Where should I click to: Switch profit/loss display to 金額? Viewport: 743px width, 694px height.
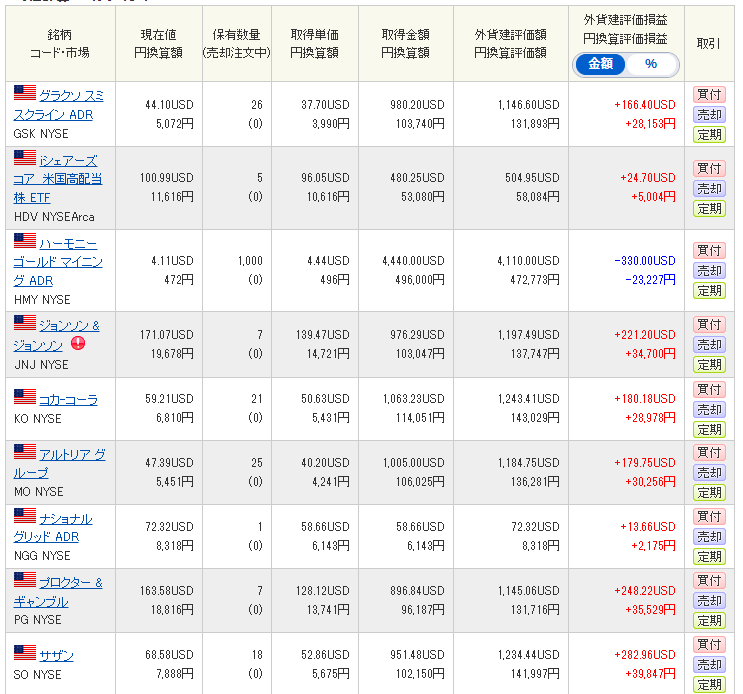(600, 64)
